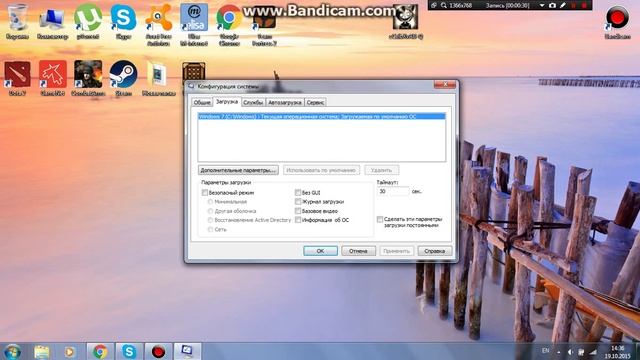Viewport: 640px width, 360px height.
Task: Click the network icon in the system tray
Action: click(593, 351)
